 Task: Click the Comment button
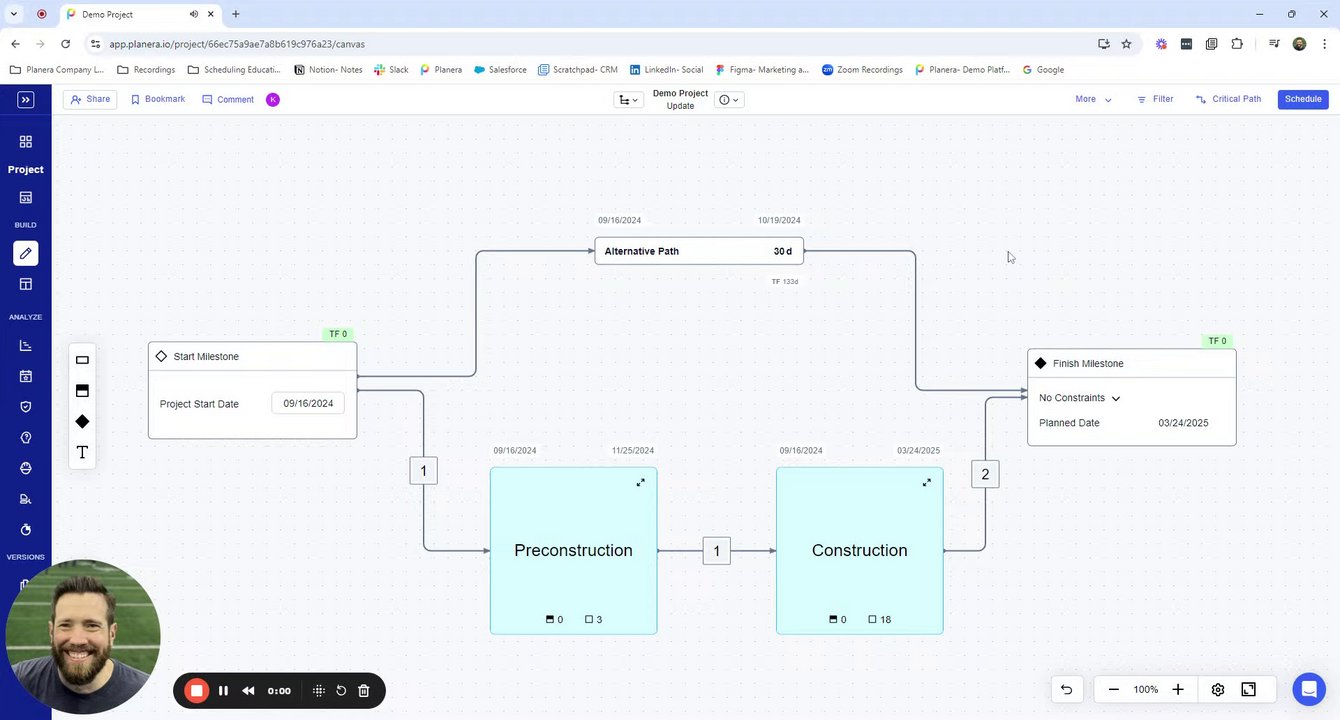coord(228,99)
